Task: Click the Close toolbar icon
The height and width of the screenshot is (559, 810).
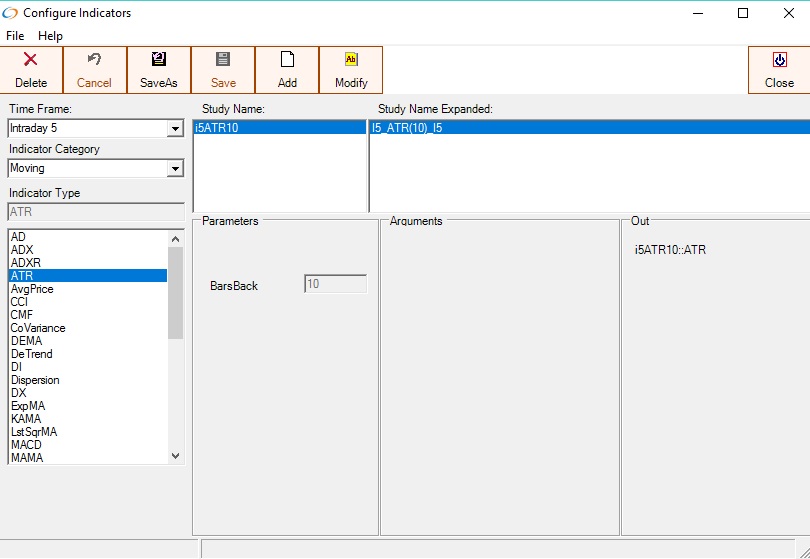Action: [x=779, y=60]
